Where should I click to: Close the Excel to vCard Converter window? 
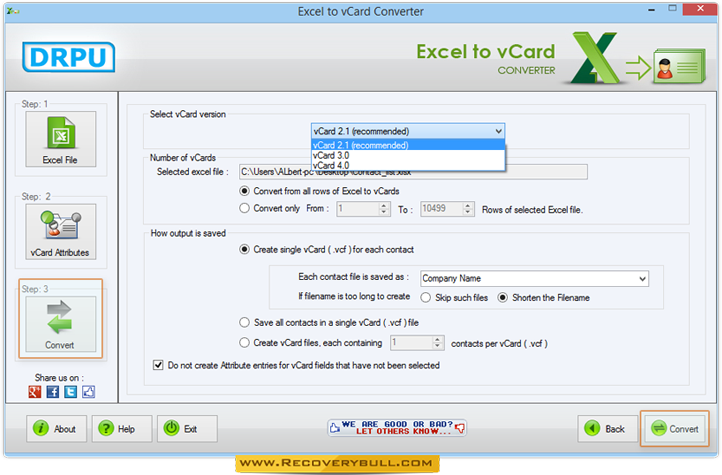click(x=700, y=9)
